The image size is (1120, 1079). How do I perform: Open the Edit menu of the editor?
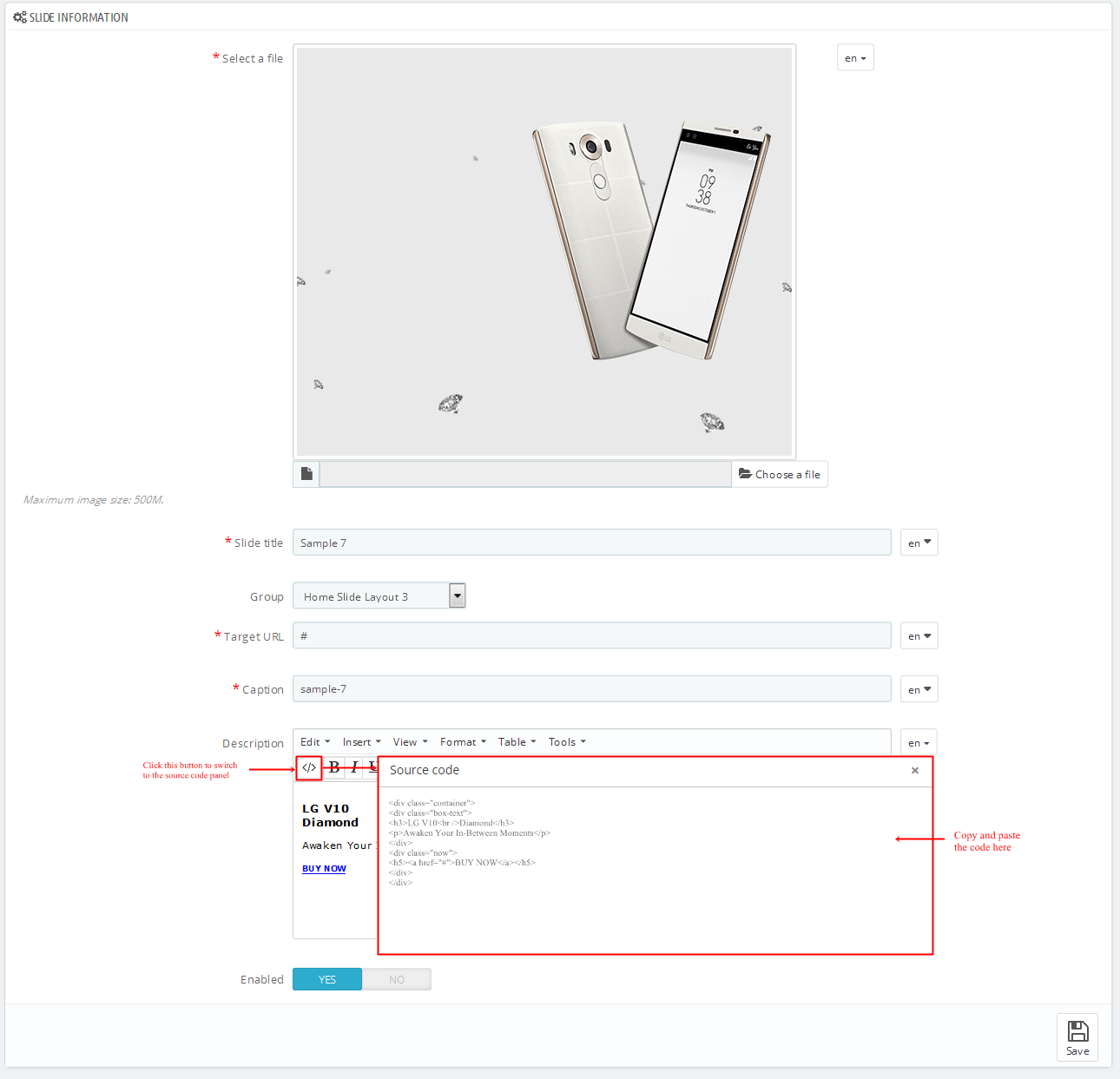(315, 742)
